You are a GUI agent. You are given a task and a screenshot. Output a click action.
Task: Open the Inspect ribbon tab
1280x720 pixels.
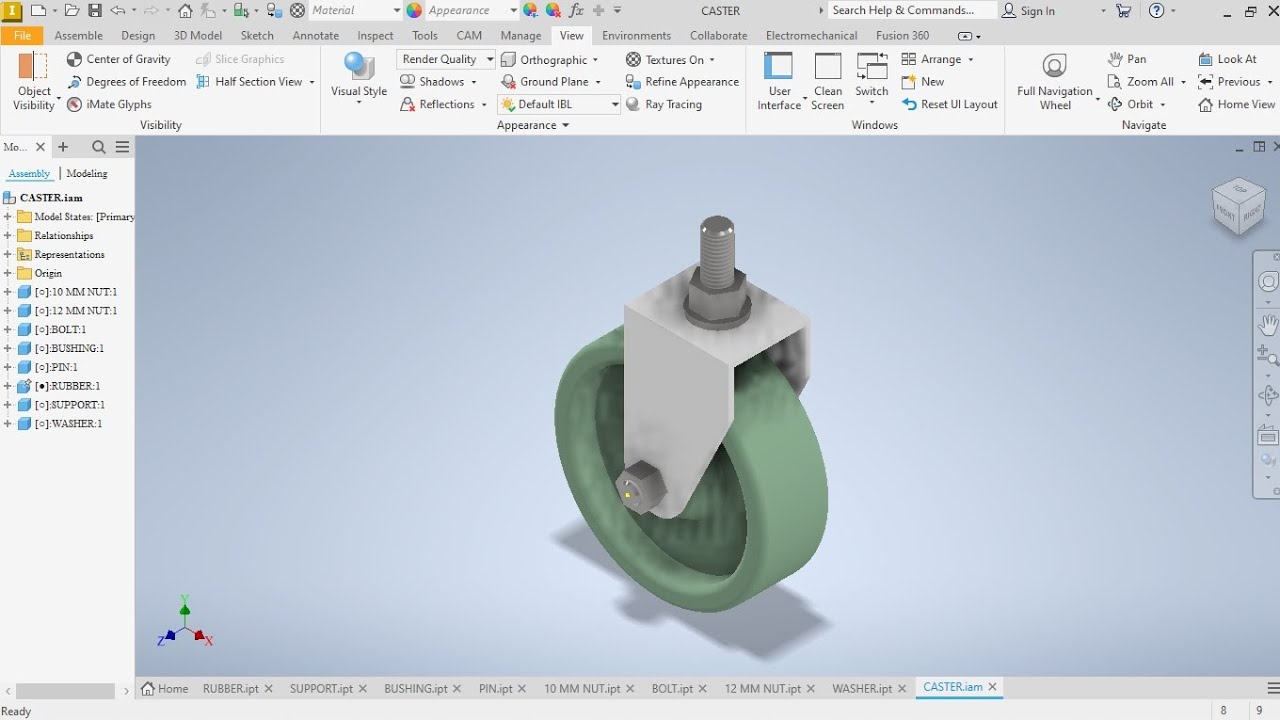376,35
